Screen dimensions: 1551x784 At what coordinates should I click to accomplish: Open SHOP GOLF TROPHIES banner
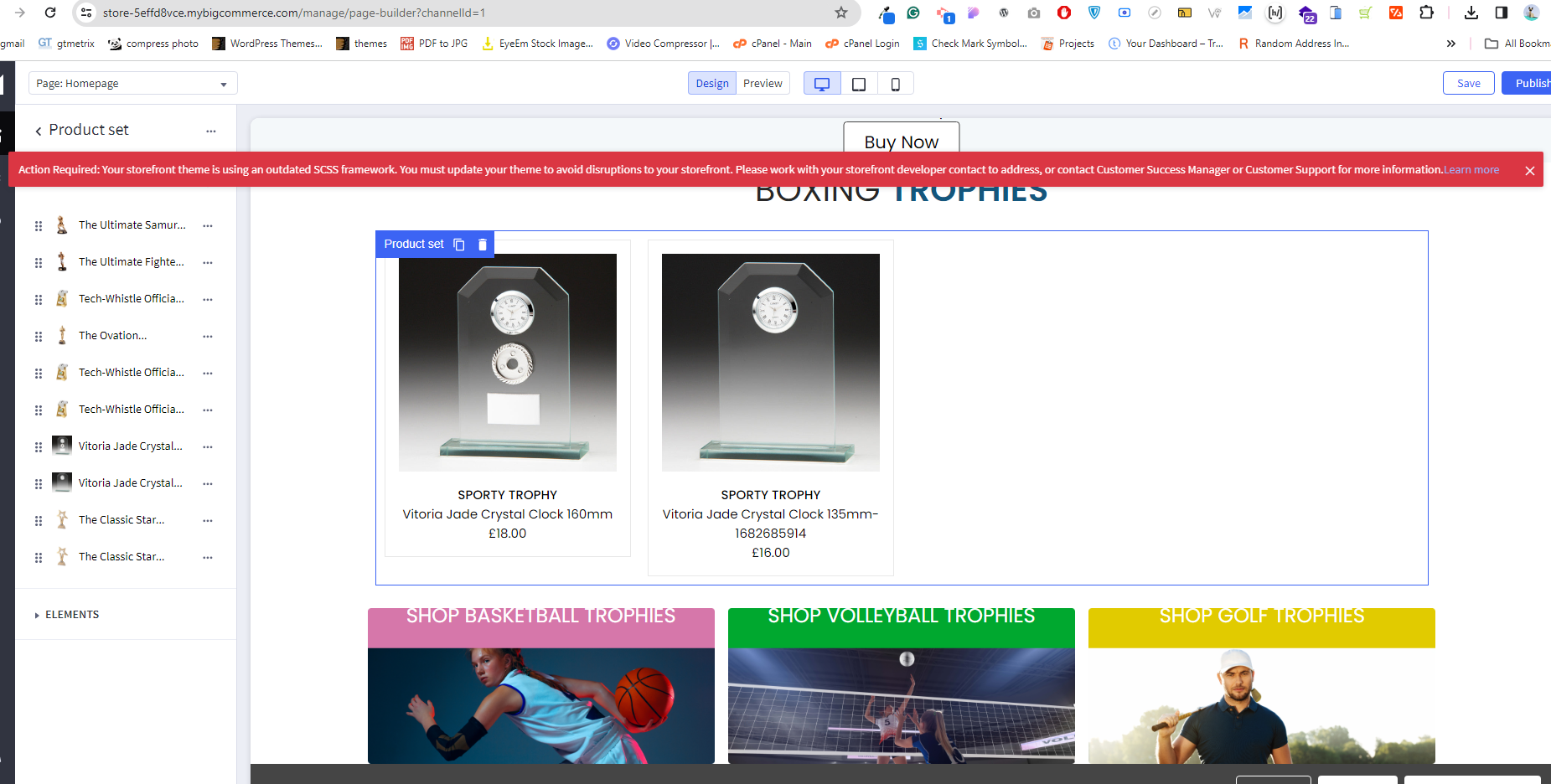coord(1262,685)
